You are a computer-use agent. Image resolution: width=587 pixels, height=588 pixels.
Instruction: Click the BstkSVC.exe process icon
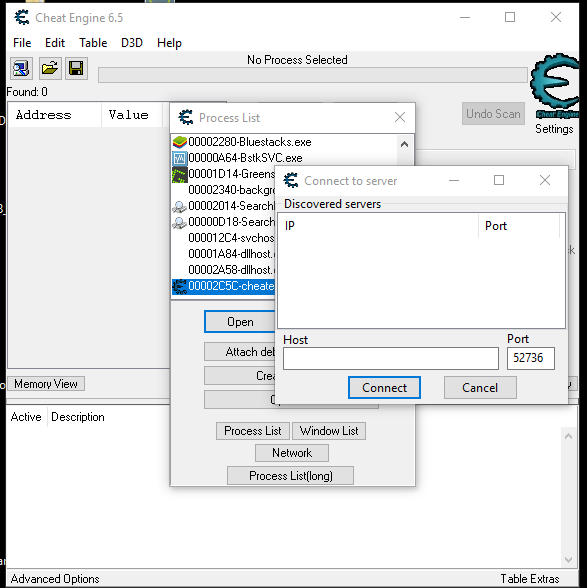pos(180,158)
